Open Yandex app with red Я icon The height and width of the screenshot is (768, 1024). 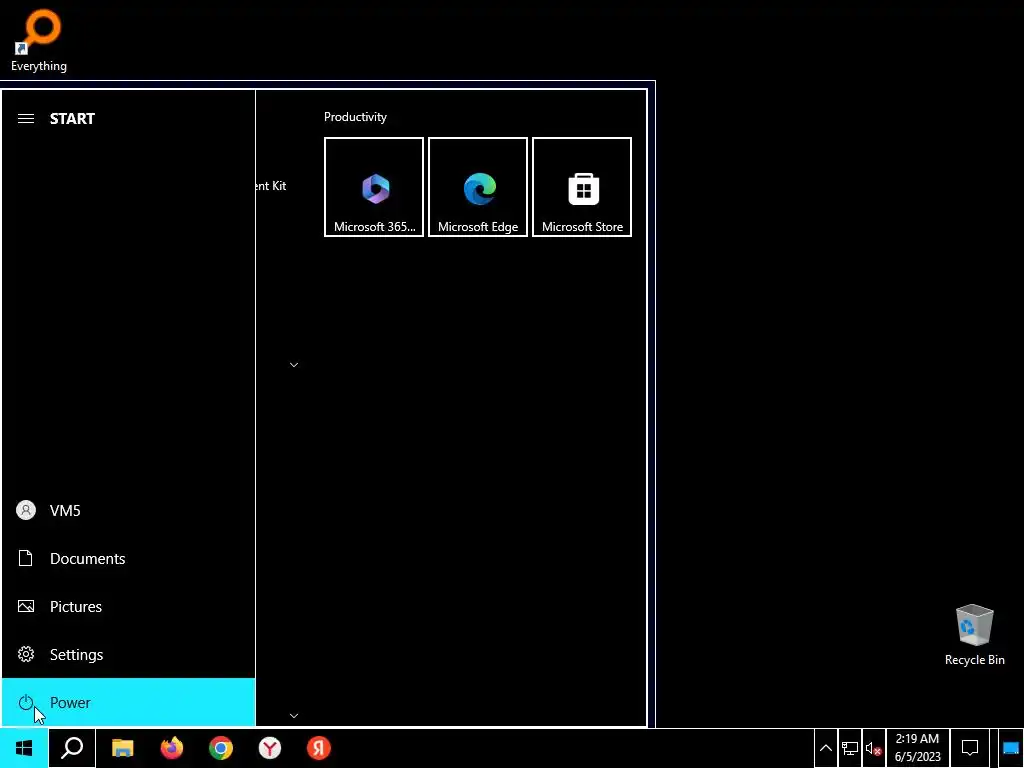click(319, 748)
